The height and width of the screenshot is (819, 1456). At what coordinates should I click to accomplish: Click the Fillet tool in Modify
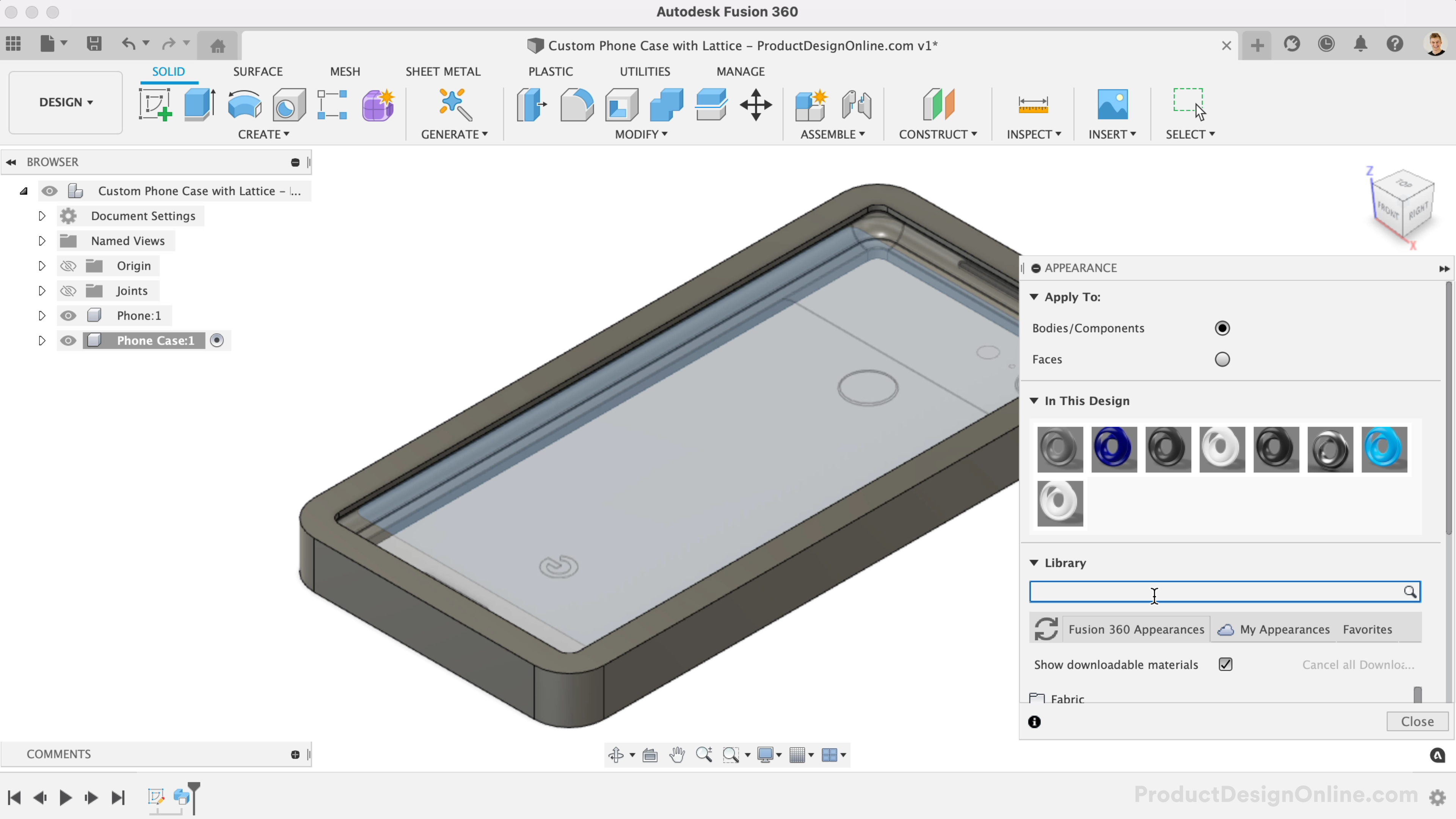[576, 105]
